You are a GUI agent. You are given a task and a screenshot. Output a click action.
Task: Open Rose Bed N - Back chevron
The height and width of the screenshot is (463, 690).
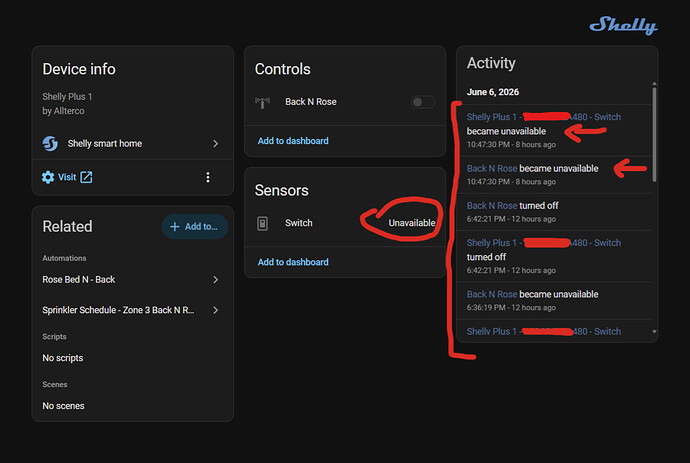pos(216,280)
